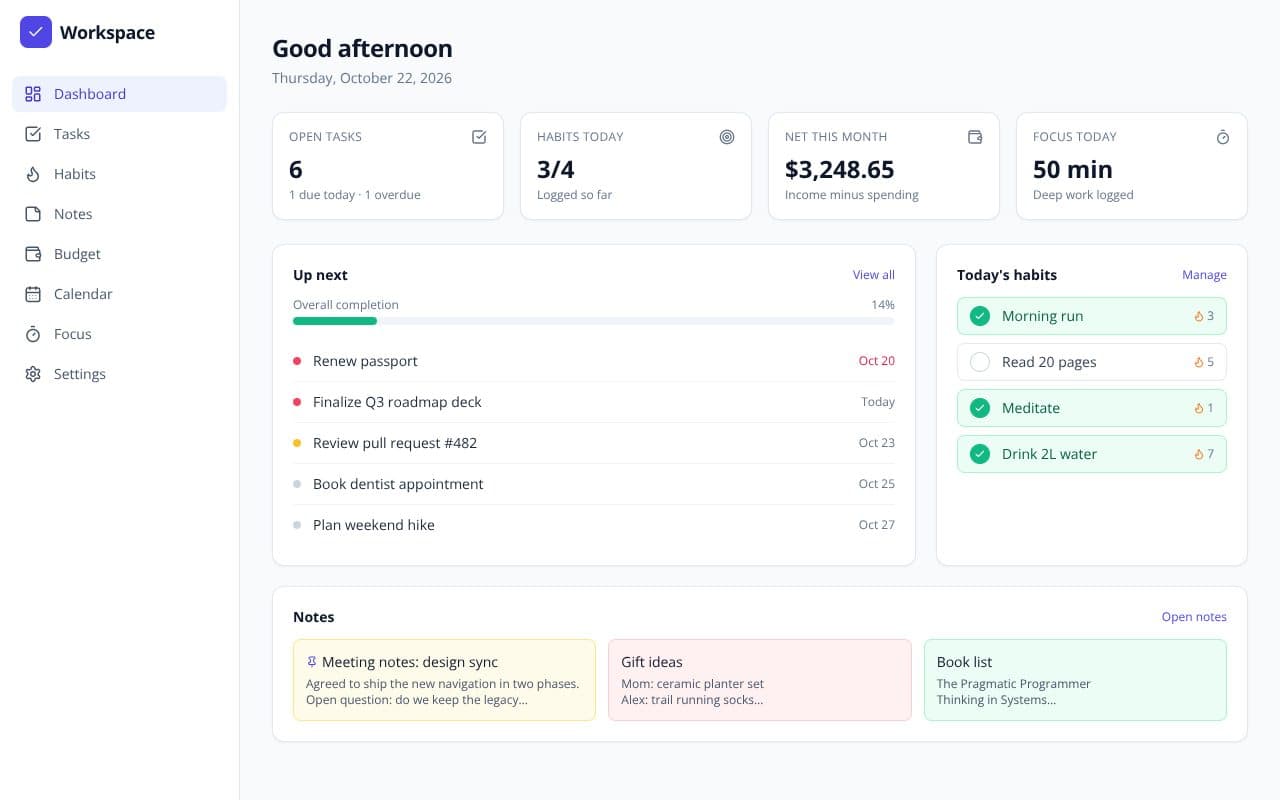Click the Focus timer icon in sidebar
This screenshot has width=1280, height=800.
(x=33, y=334)
